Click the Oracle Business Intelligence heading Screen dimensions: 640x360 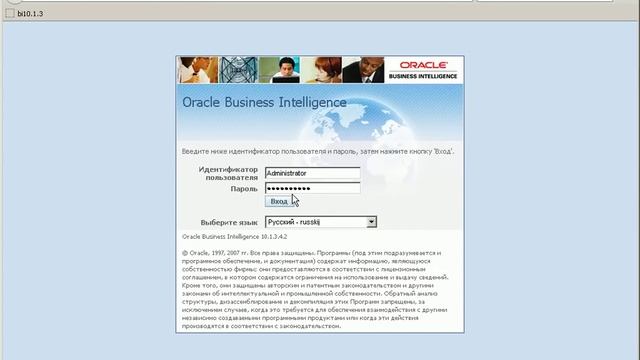264,102
